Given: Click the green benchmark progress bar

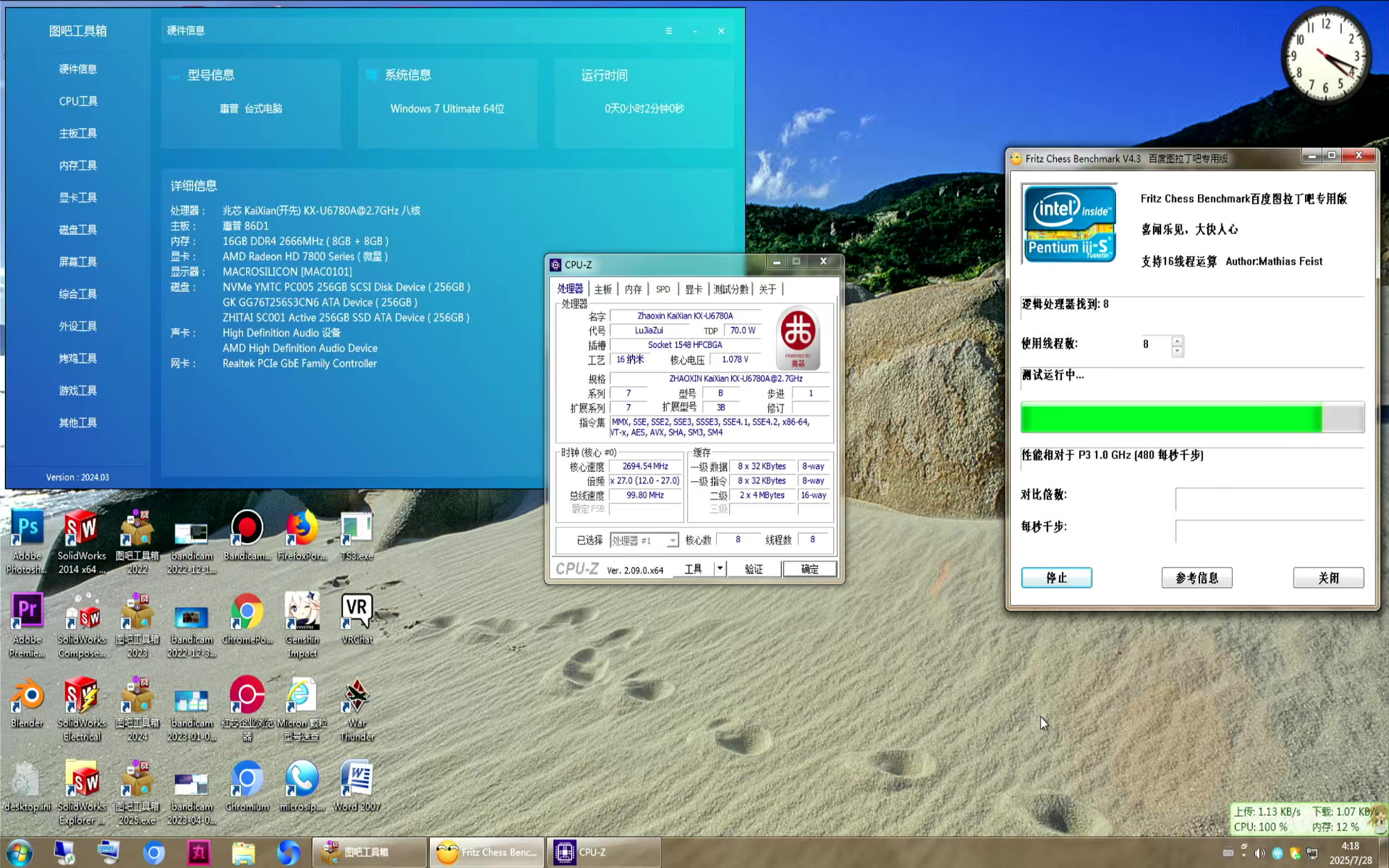Looking at the screenshot, I should coord(1171,419).
